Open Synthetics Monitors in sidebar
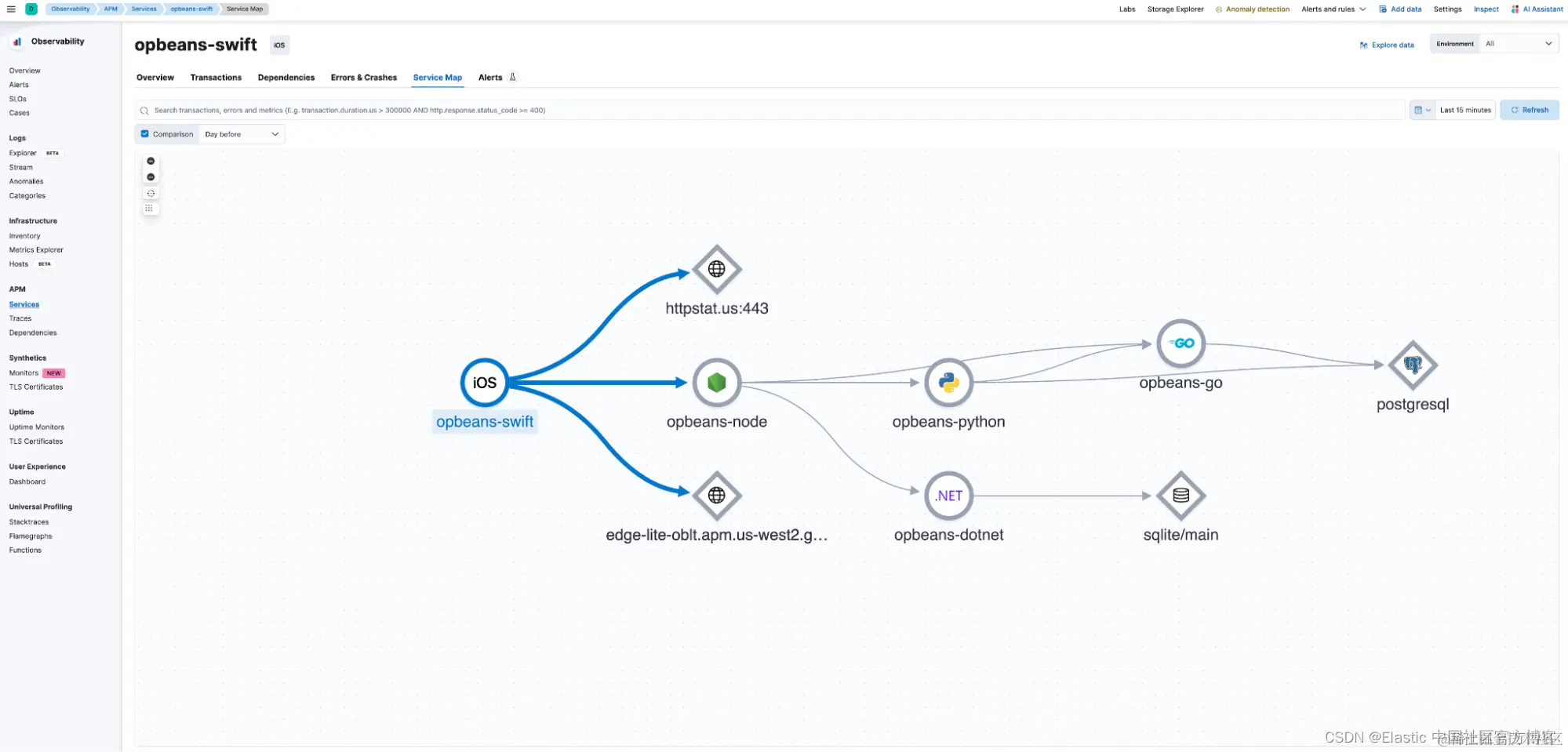 [24, 373]
